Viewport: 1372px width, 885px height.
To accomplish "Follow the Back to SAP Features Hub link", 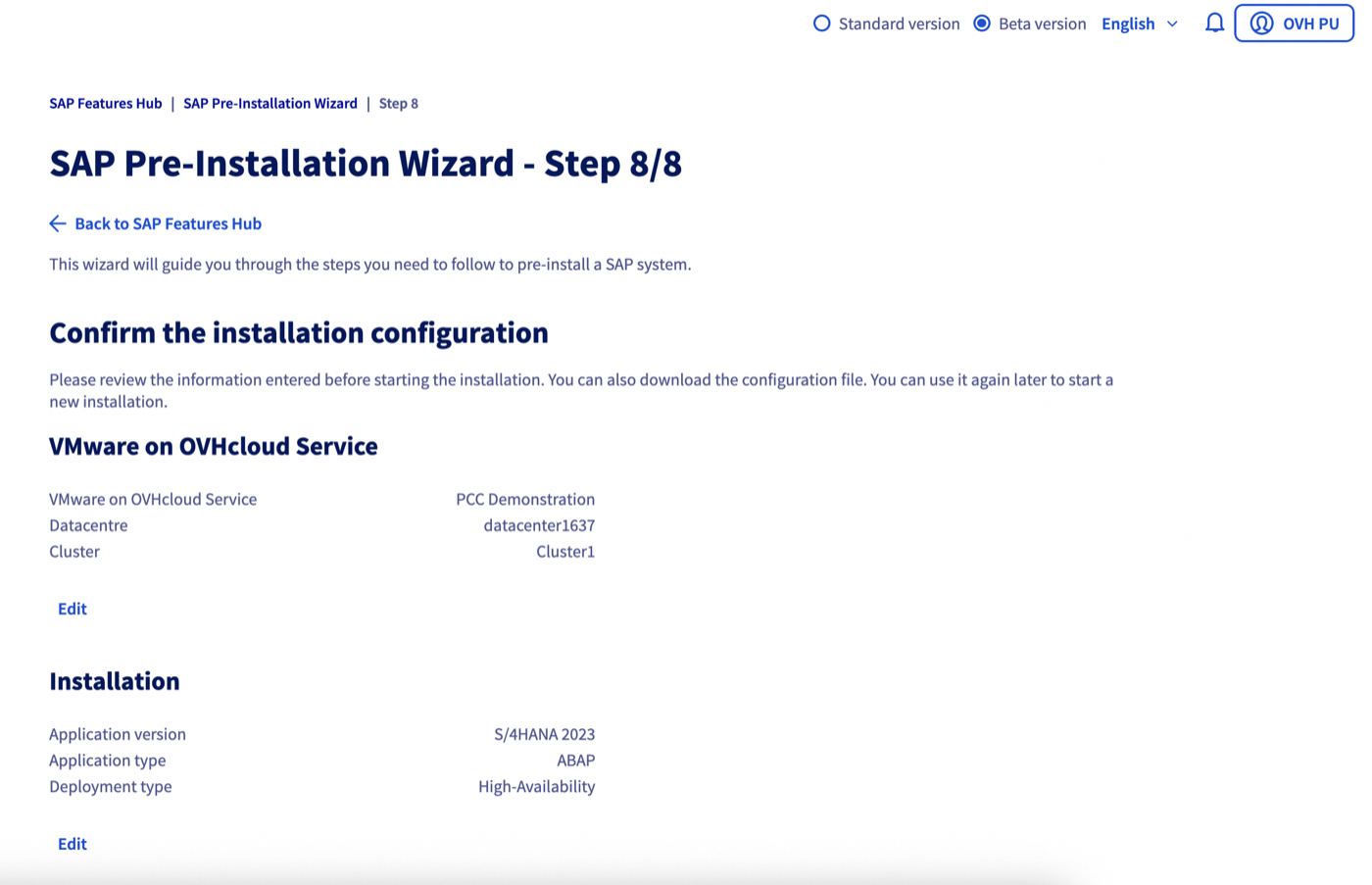I will (168, 223).
